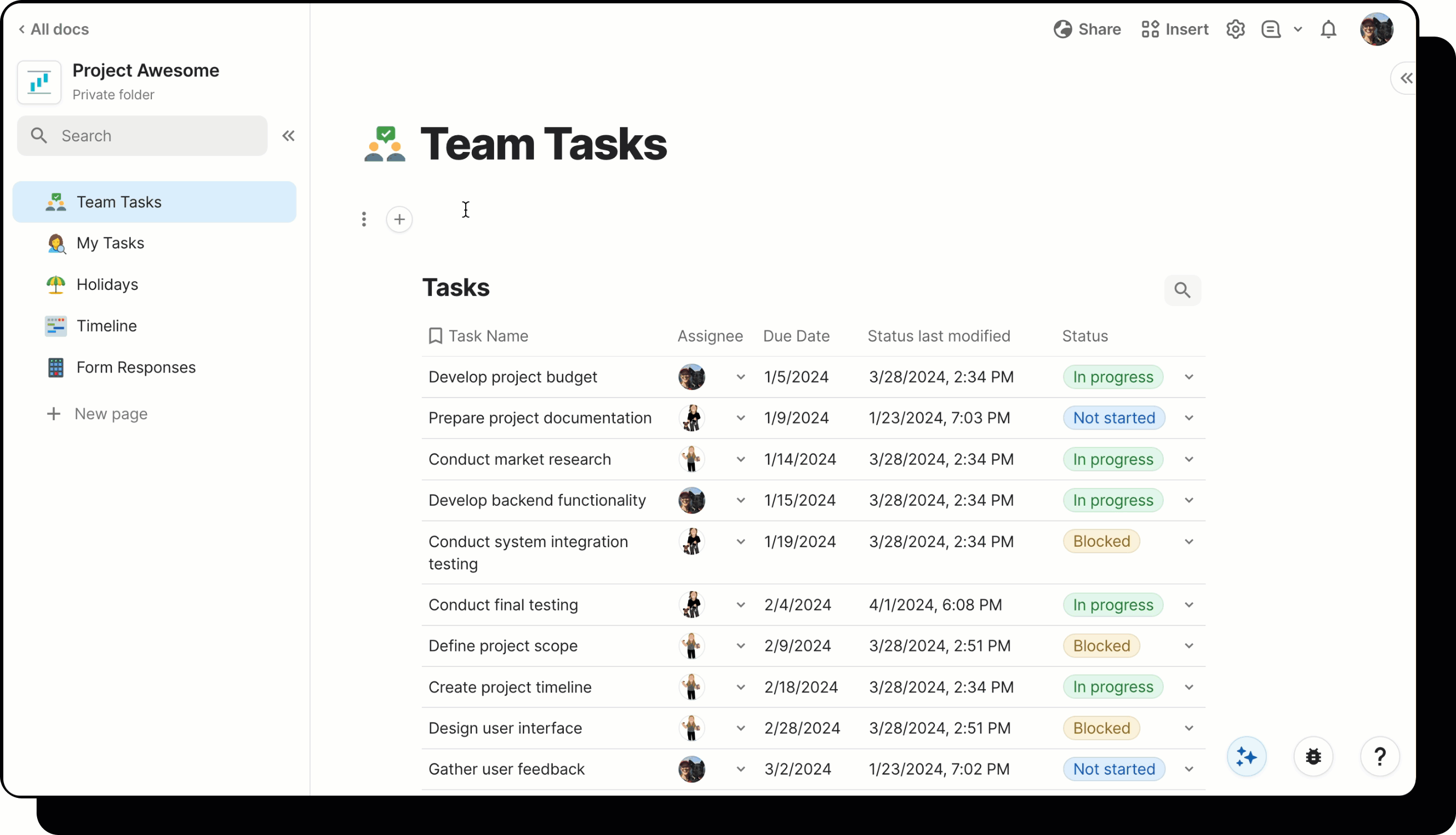1456x835 pixels.
Task: Click due date 2/28/2024
Action: (x=802, y=728)
